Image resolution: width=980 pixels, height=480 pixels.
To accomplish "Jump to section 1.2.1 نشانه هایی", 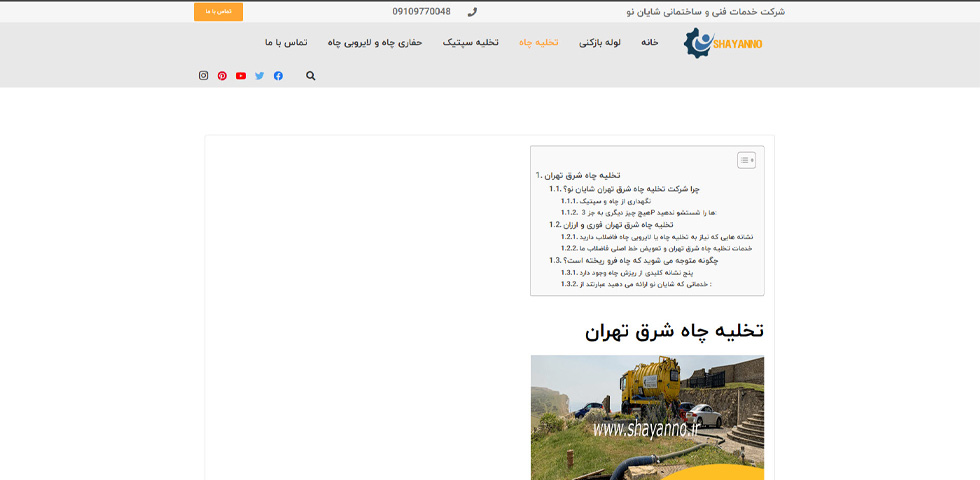I will pyautogui.click(x=657, y=237).
